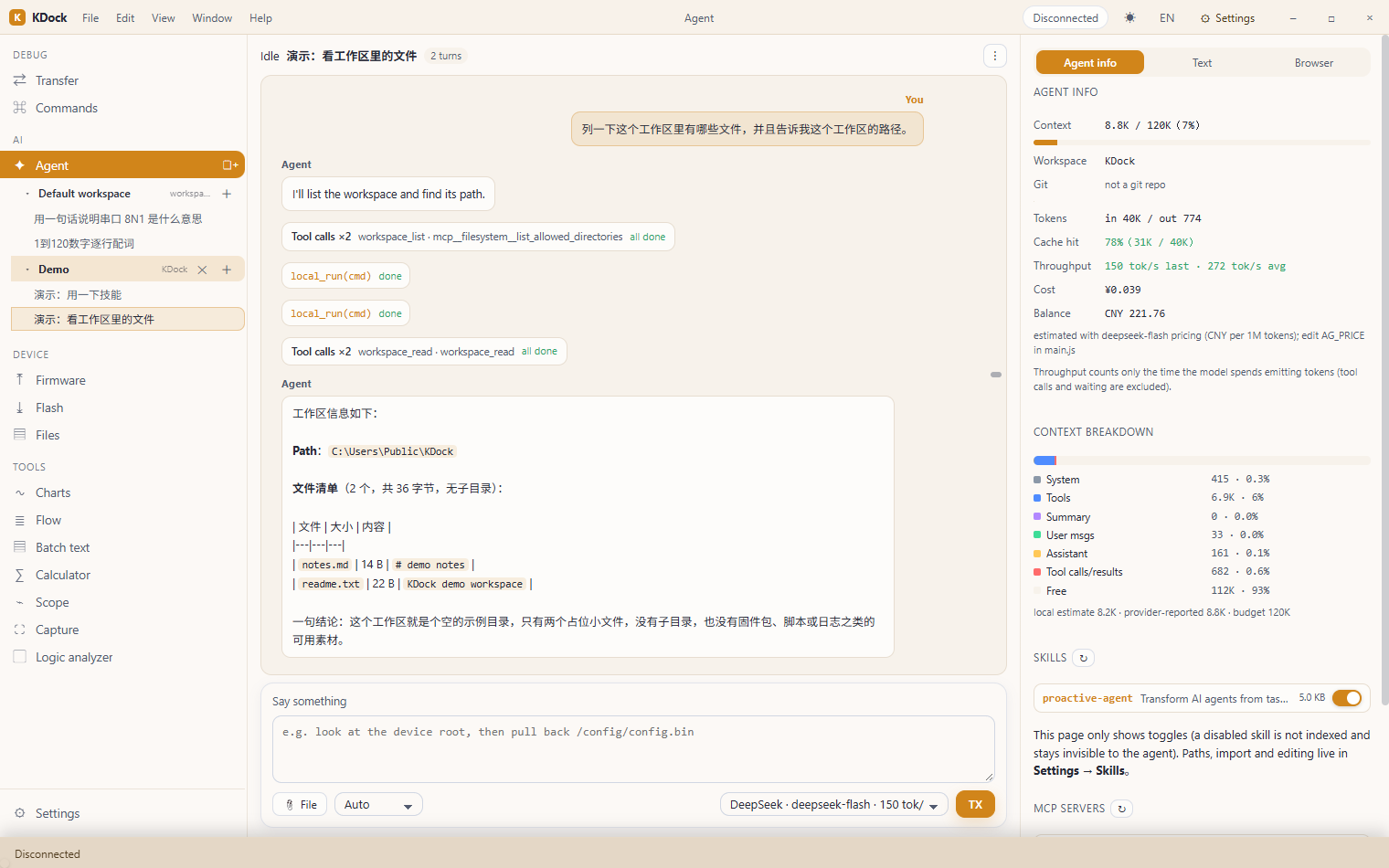Close the Demo workspace with its X
This screenshot has height=868, width=1389.
(202, 270)
